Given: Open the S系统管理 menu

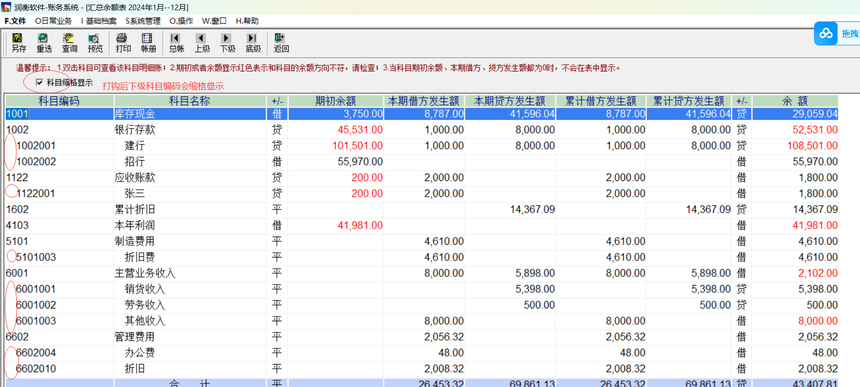Looking at the screenshot, I should tap(143, 21).
